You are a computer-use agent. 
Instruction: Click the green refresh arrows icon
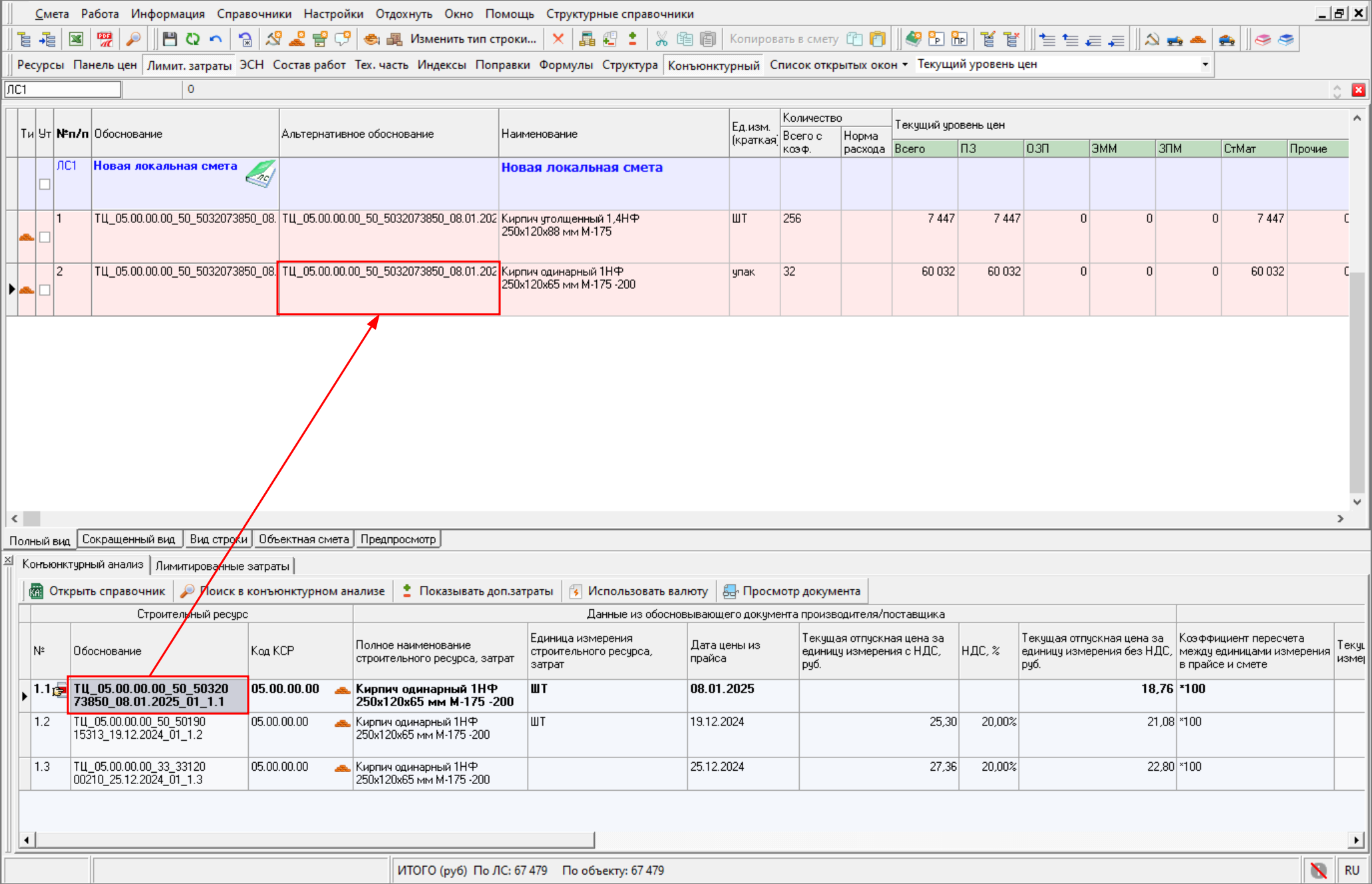(193, 39)
